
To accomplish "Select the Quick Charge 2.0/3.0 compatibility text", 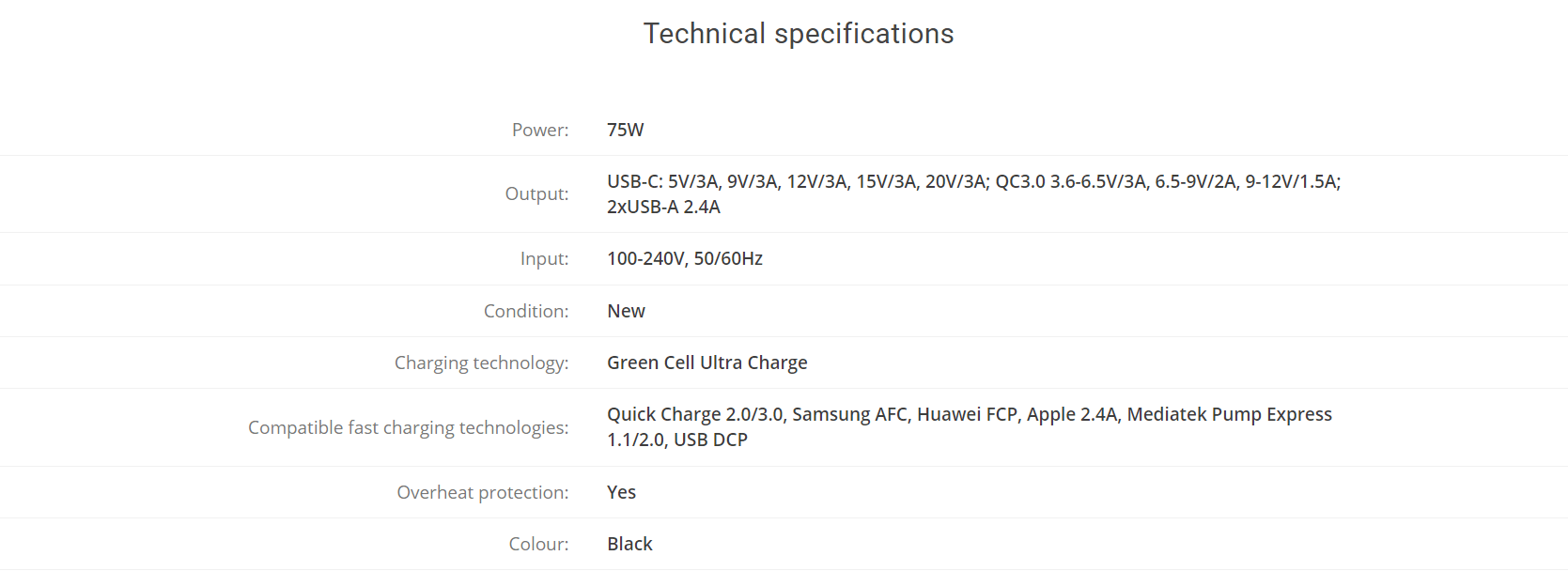I will 695,414.
